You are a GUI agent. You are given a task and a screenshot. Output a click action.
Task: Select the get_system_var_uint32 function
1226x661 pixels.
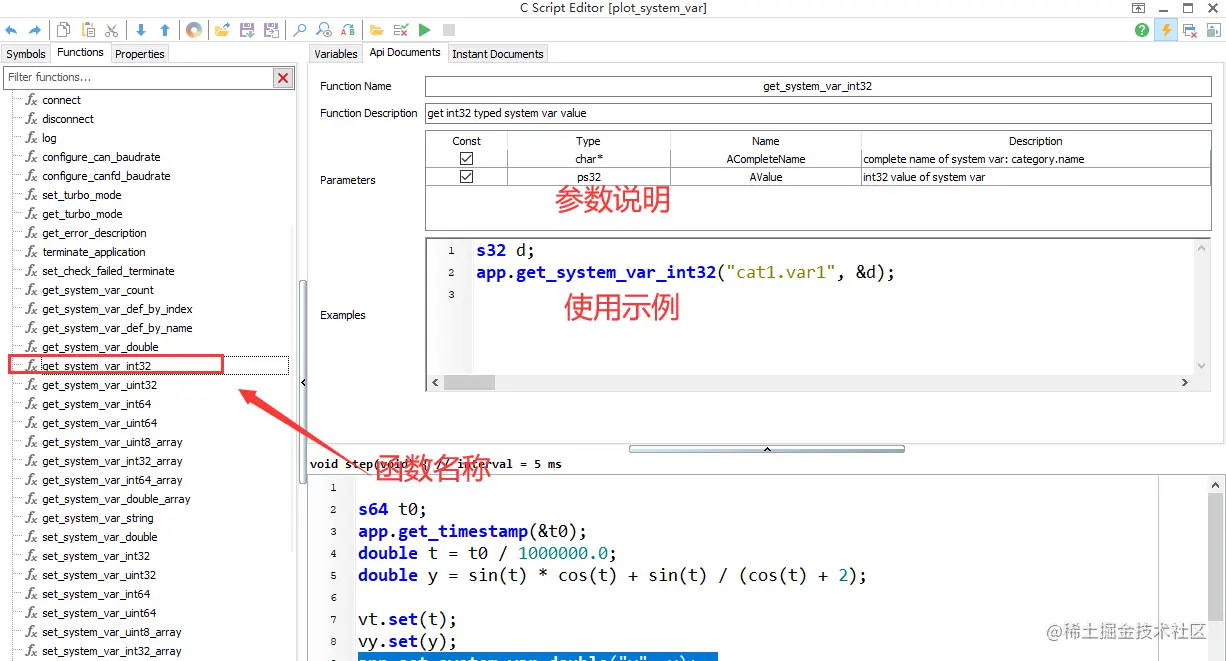coord(99,385)
